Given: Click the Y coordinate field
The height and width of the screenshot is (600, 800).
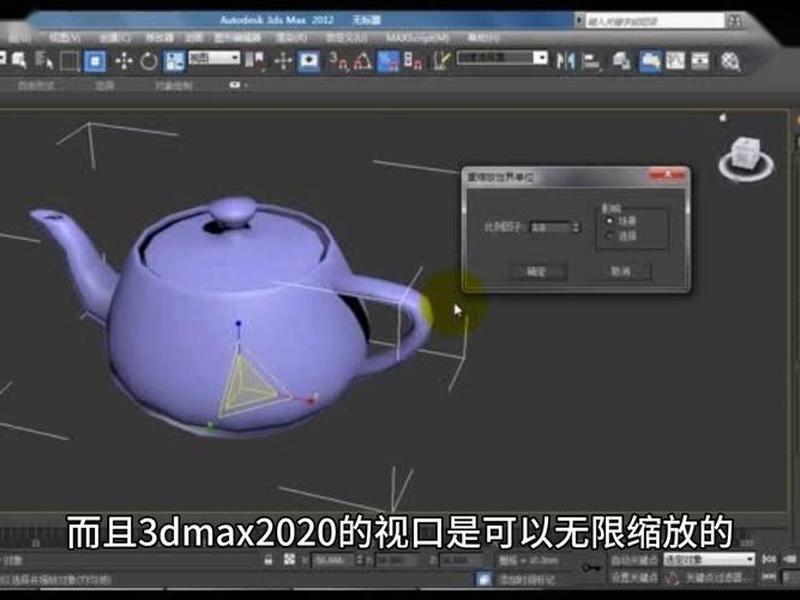Looking at the screenshot, I should click(x=397, y=561).
